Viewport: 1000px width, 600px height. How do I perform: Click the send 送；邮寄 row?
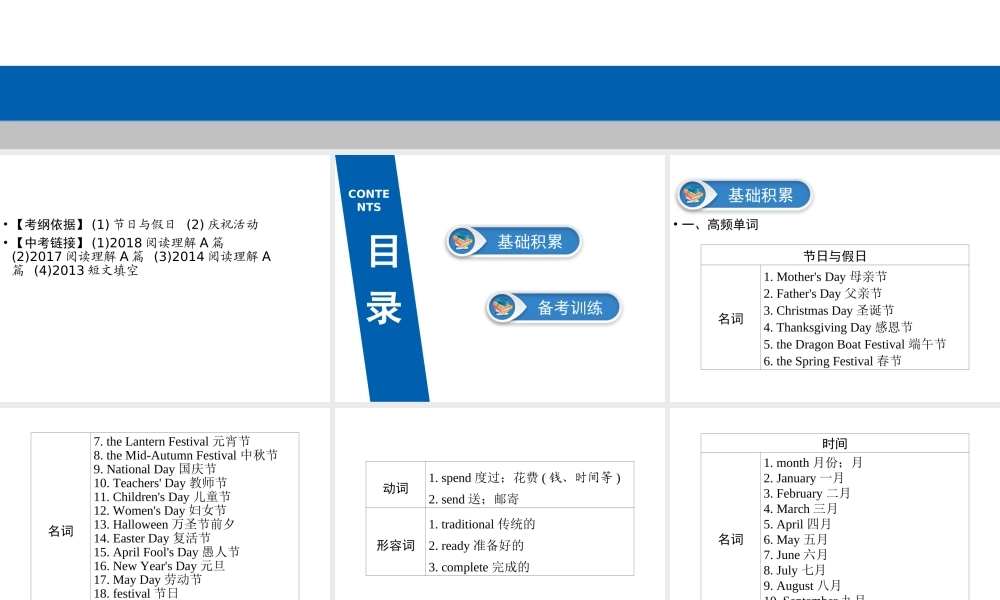[x=473, y=499]
